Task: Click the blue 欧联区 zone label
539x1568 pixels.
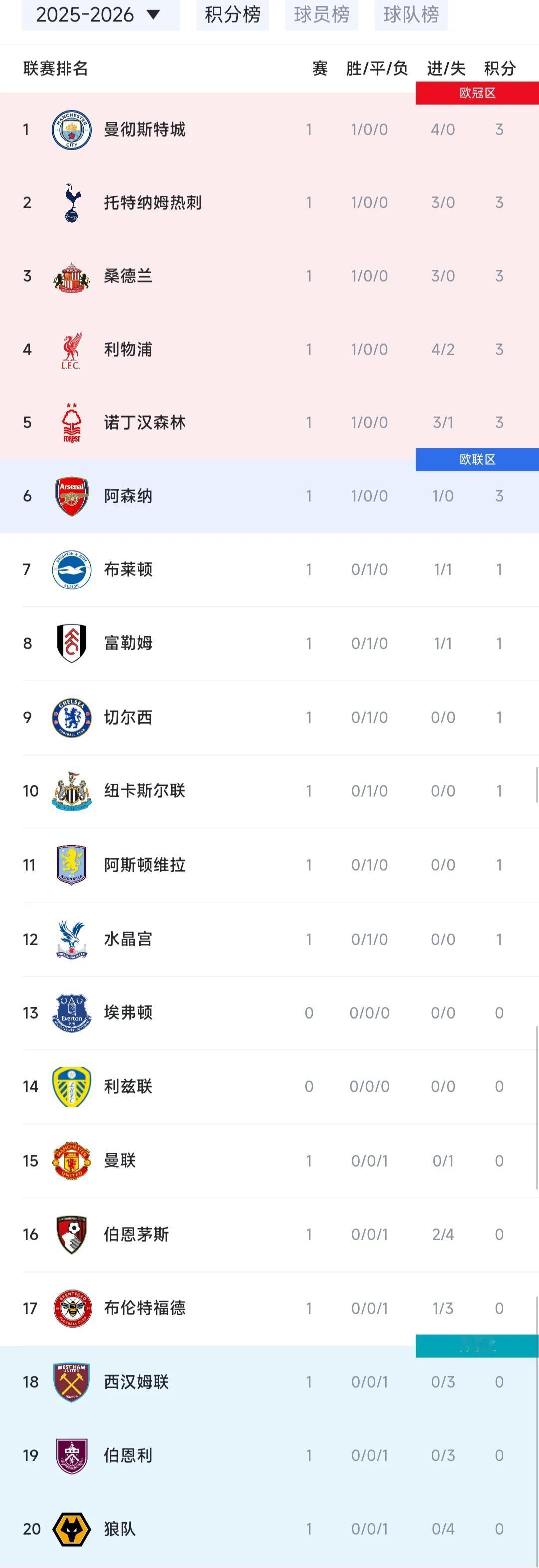Action: pos(478,459)
